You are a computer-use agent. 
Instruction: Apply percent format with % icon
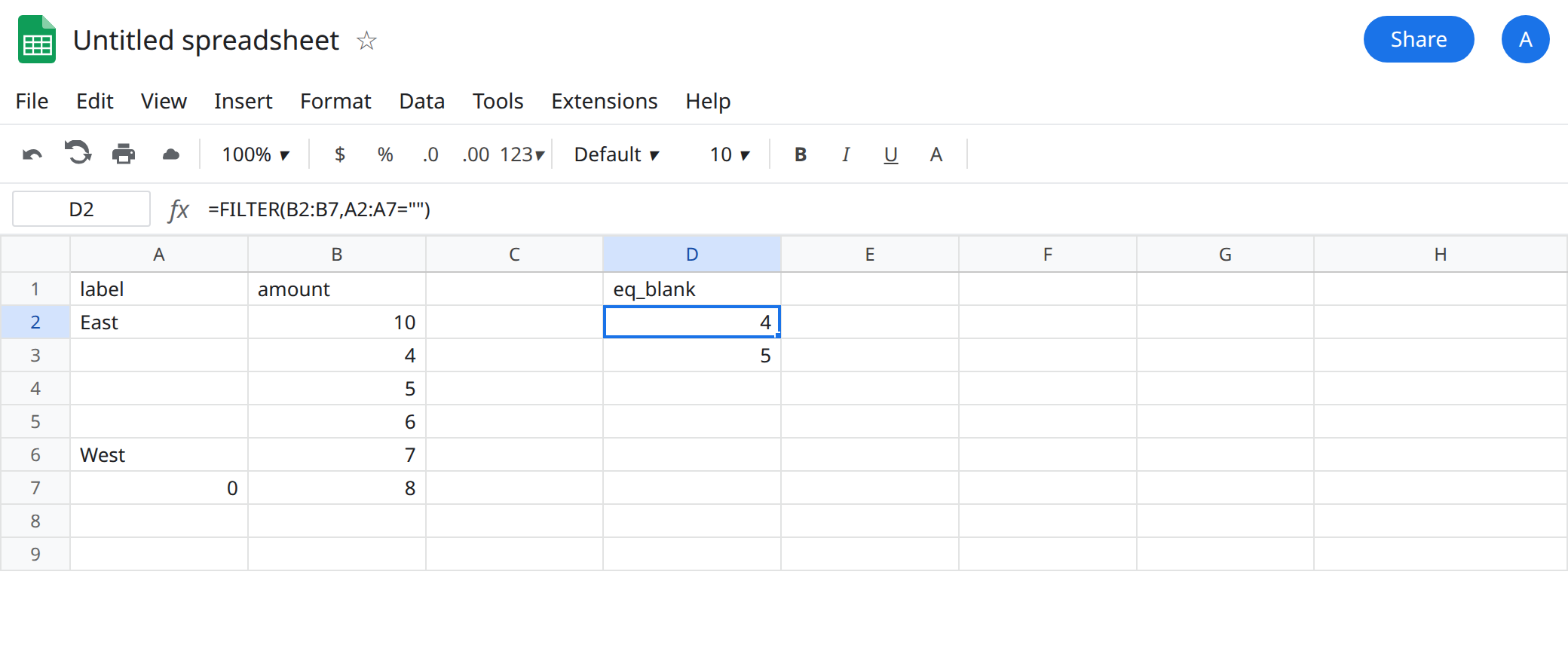pyautogui.click(x=385, y=154)
